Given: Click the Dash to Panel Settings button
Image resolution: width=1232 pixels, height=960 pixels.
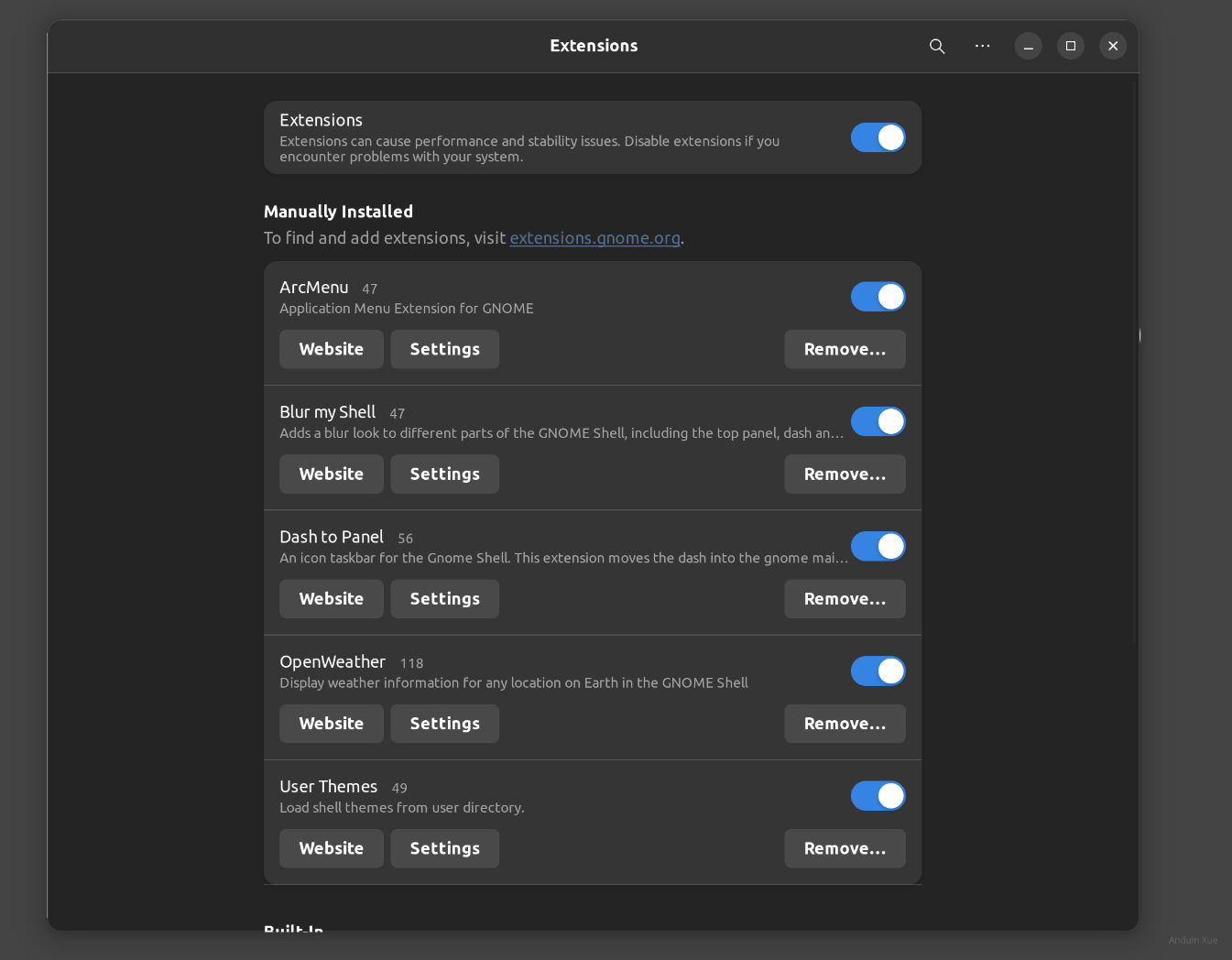Looking at the screenshot, I should click(444, 598).
